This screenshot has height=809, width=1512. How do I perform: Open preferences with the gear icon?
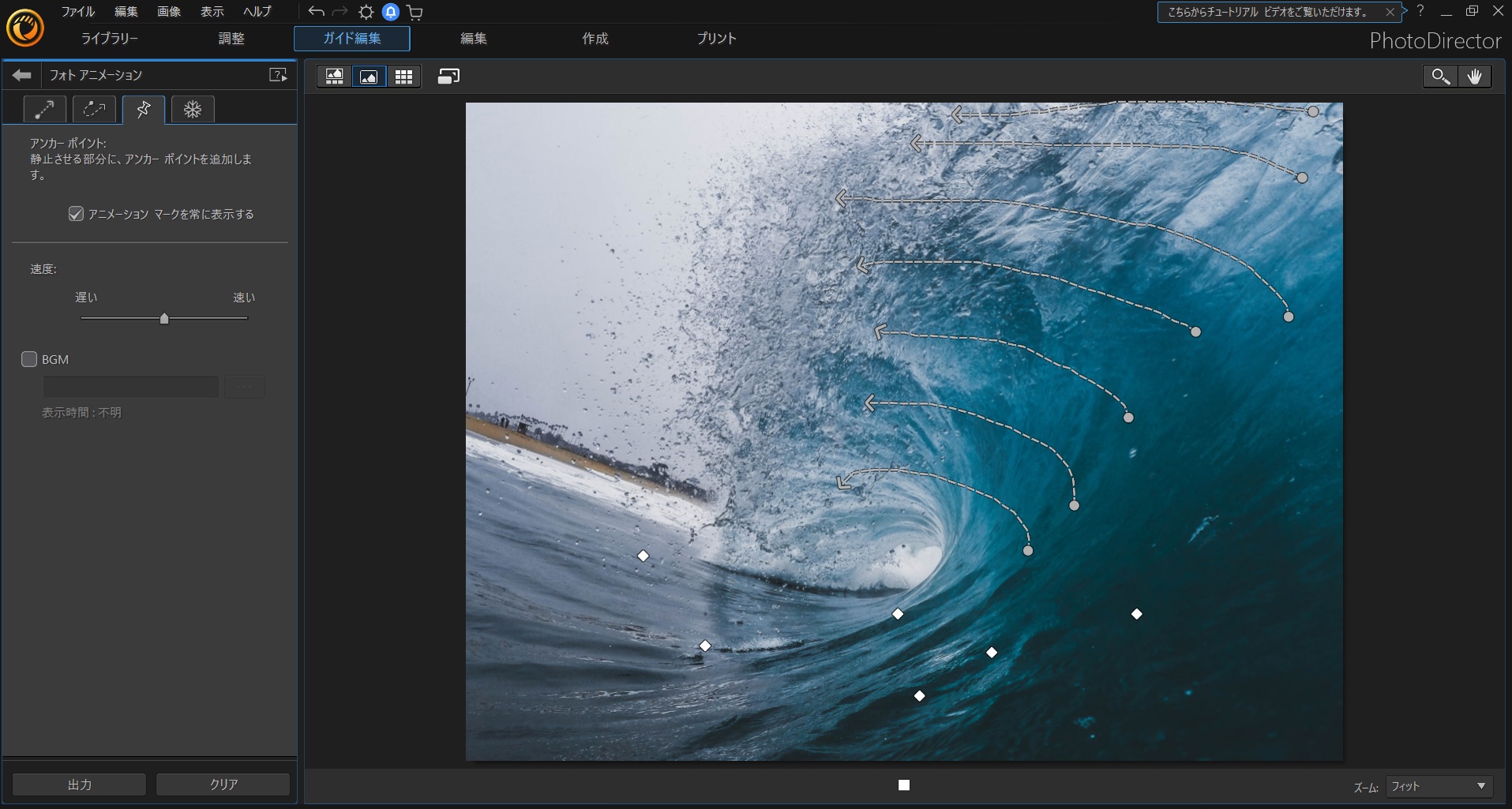point(366,12)
